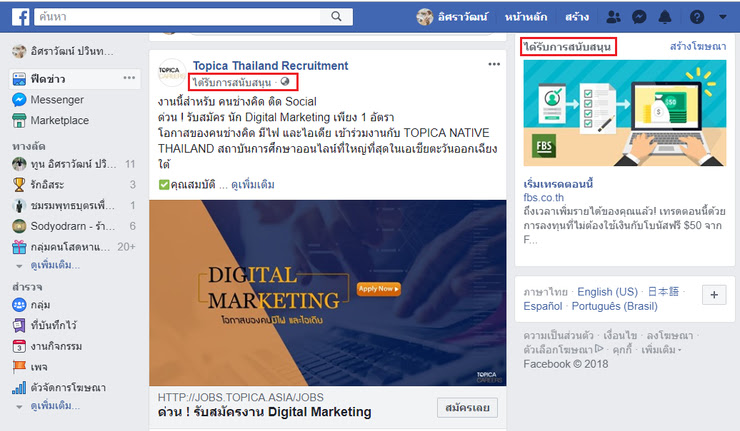The width and height of the screenshot is (740, 431).
Task: Open คุกกี้ cookies link
Action: click(x=622, y=350)
